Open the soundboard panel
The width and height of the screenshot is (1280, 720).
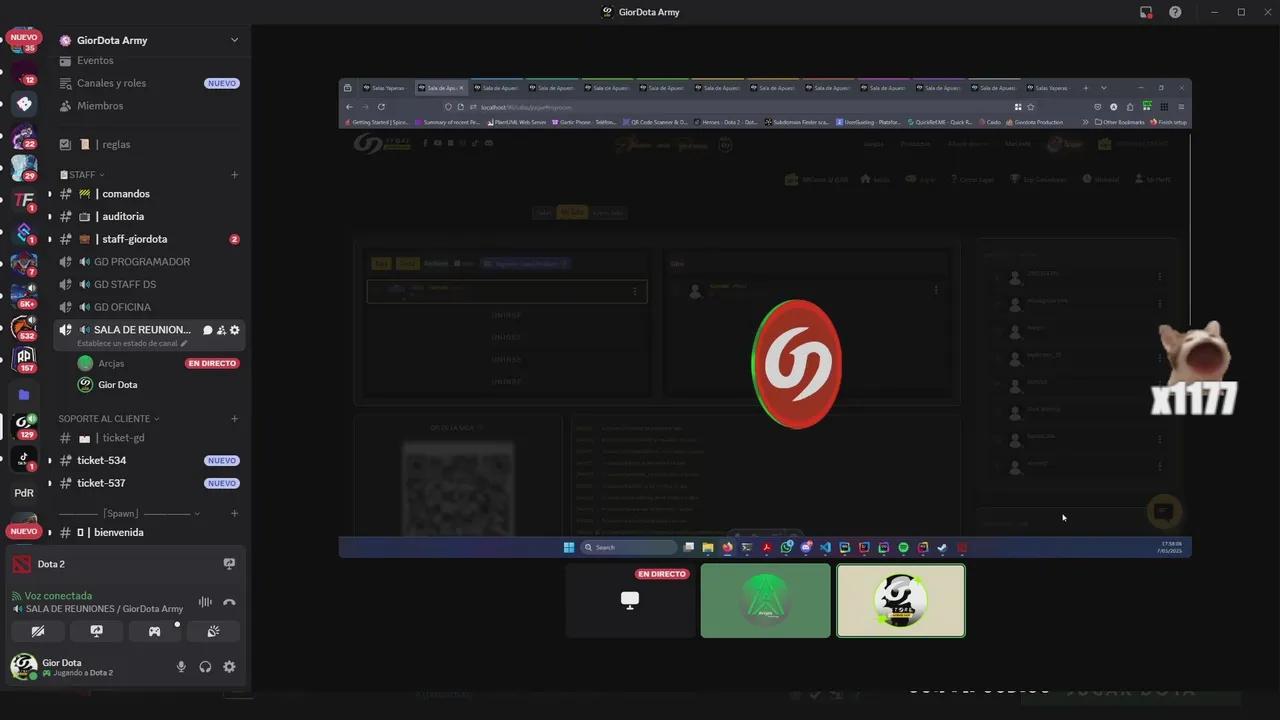(213, 632)
